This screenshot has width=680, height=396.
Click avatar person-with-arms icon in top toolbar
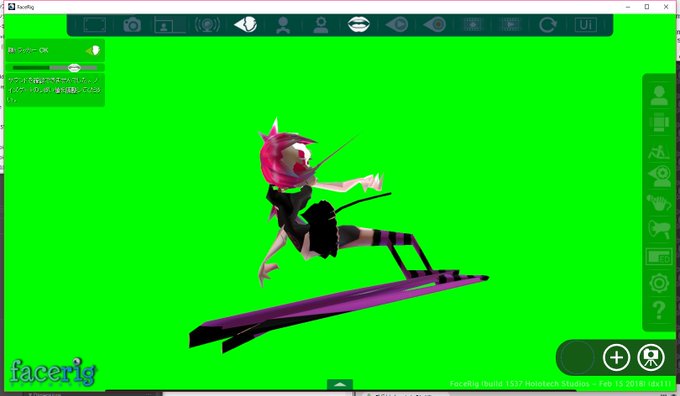[283, 25]
